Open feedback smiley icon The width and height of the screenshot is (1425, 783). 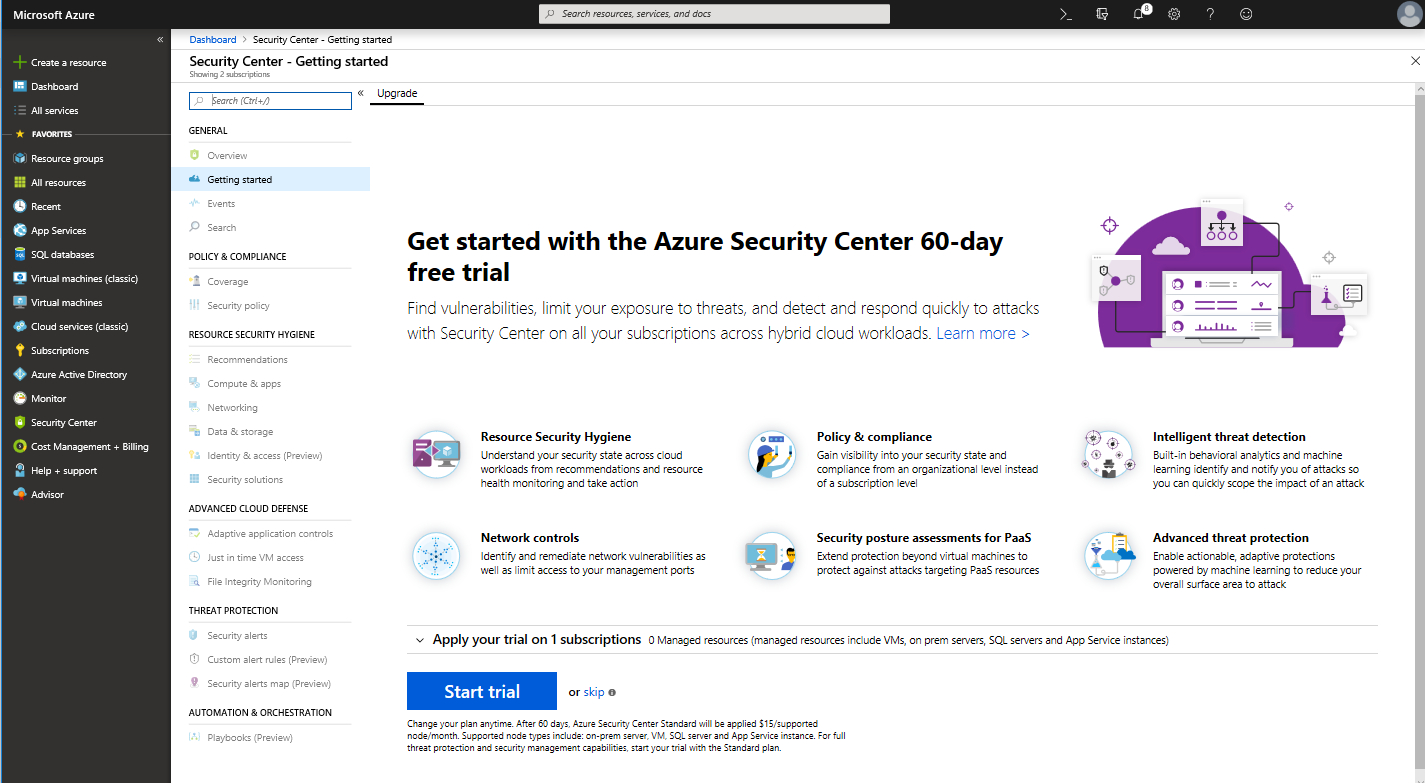(1246, 14)
